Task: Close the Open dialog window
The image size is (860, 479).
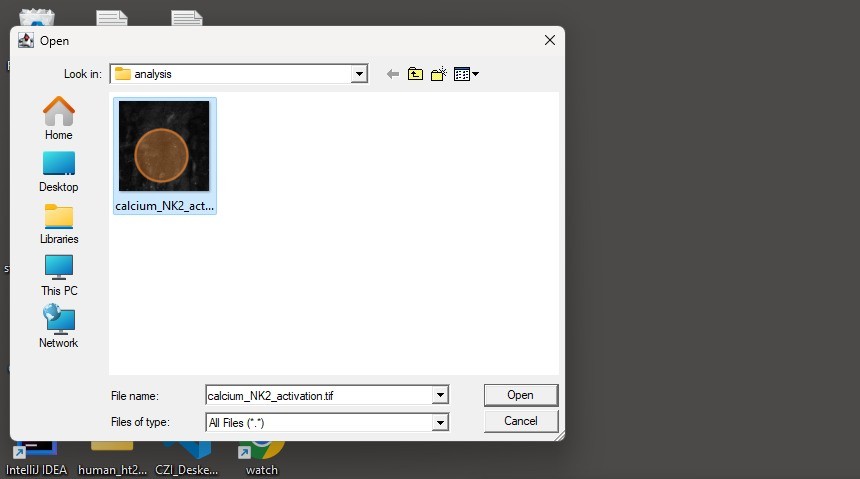Action: tap(549, 40)
